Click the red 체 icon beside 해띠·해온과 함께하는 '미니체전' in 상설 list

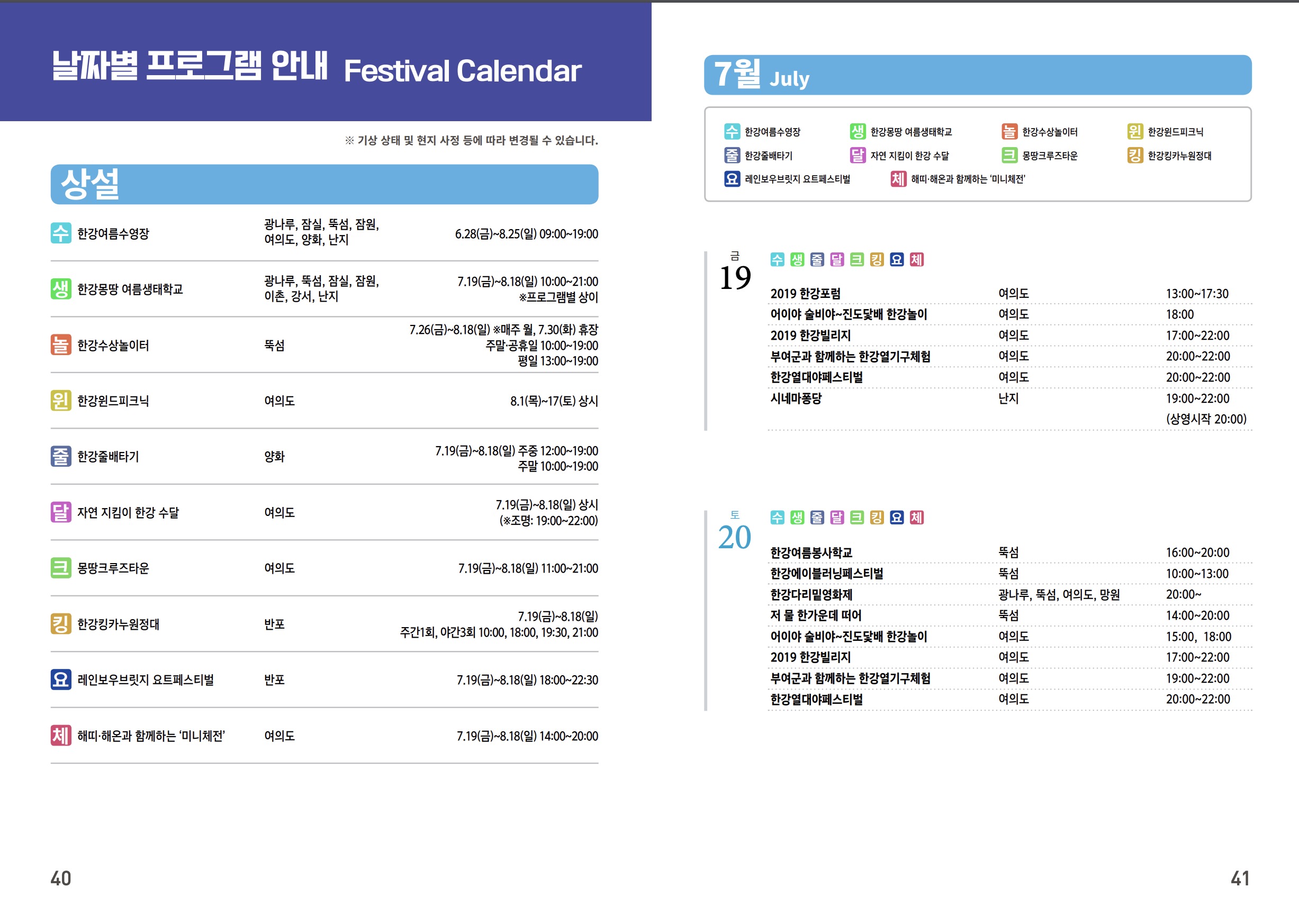[61, 735]
